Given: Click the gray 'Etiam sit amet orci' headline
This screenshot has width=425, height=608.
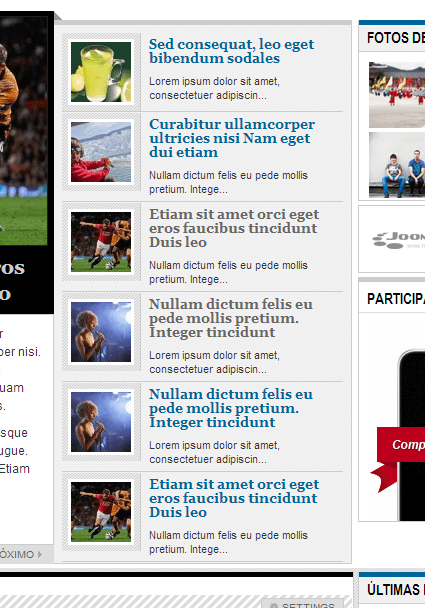Looking at the screenshot, I should pyautogui.click(x=234, y=228).
